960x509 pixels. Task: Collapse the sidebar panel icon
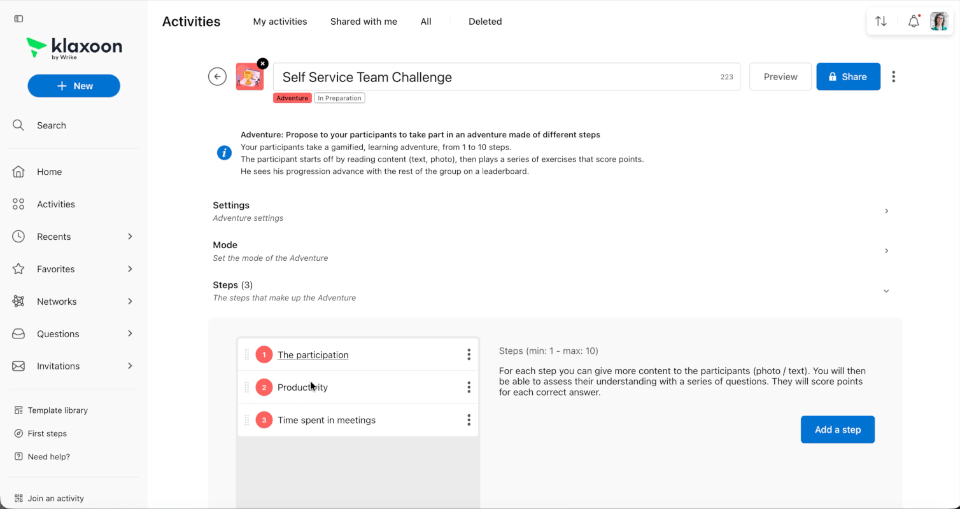(18, 19)
